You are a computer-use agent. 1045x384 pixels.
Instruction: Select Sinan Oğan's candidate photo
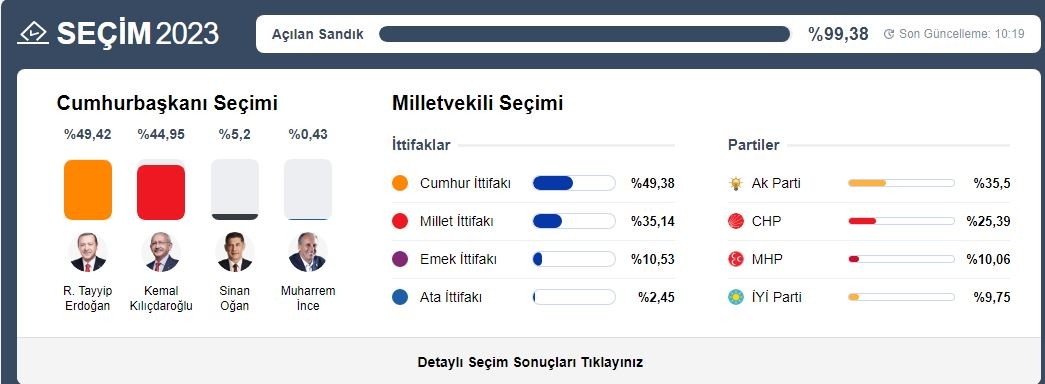point(235,252)
